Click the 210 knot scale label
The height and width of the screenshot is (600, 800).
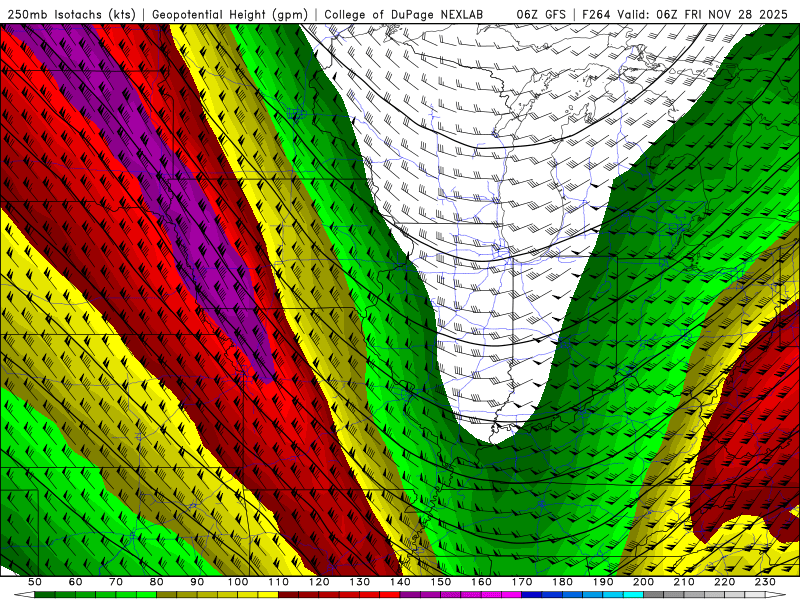pyautogui.click(x=684, y=582)
